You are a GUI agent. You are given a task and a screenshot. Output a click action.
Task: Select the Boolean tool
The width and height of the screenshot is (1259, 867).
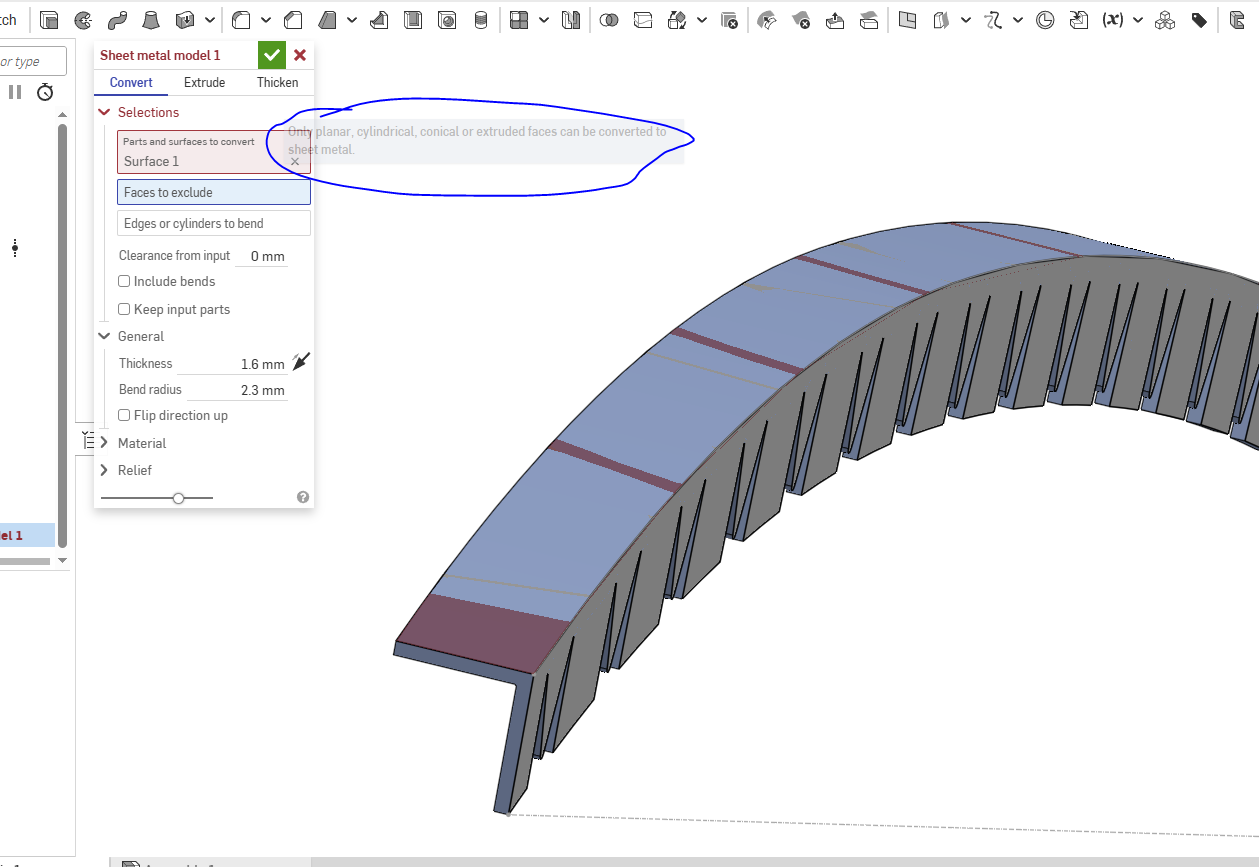[608, 20]
